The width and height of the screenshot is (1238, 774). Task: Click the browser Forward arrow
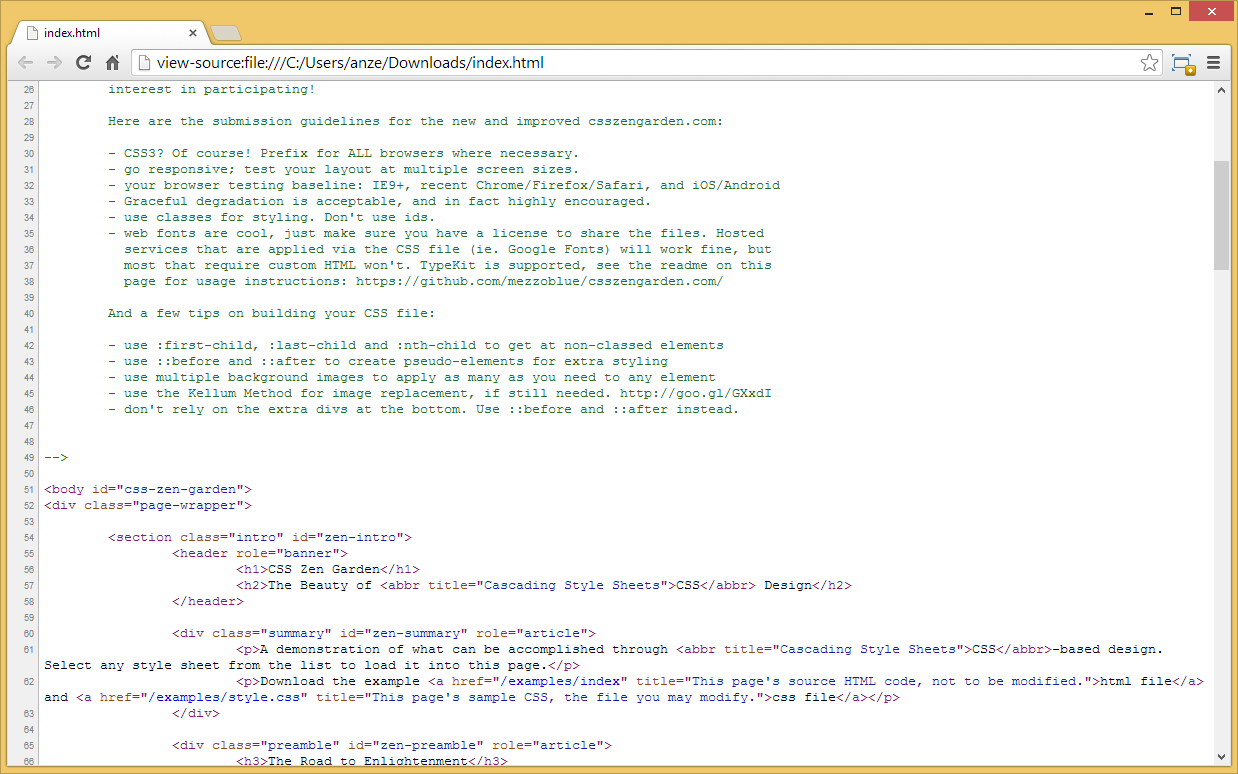pos(54,63)
